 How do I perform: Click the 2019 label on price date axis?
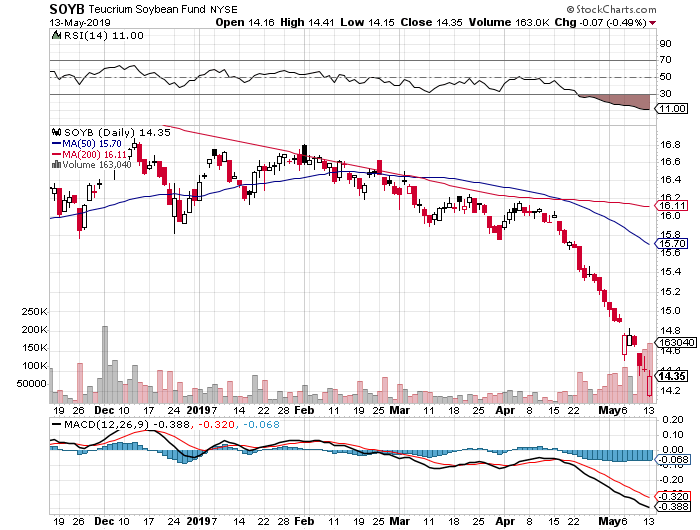(198, 410)
